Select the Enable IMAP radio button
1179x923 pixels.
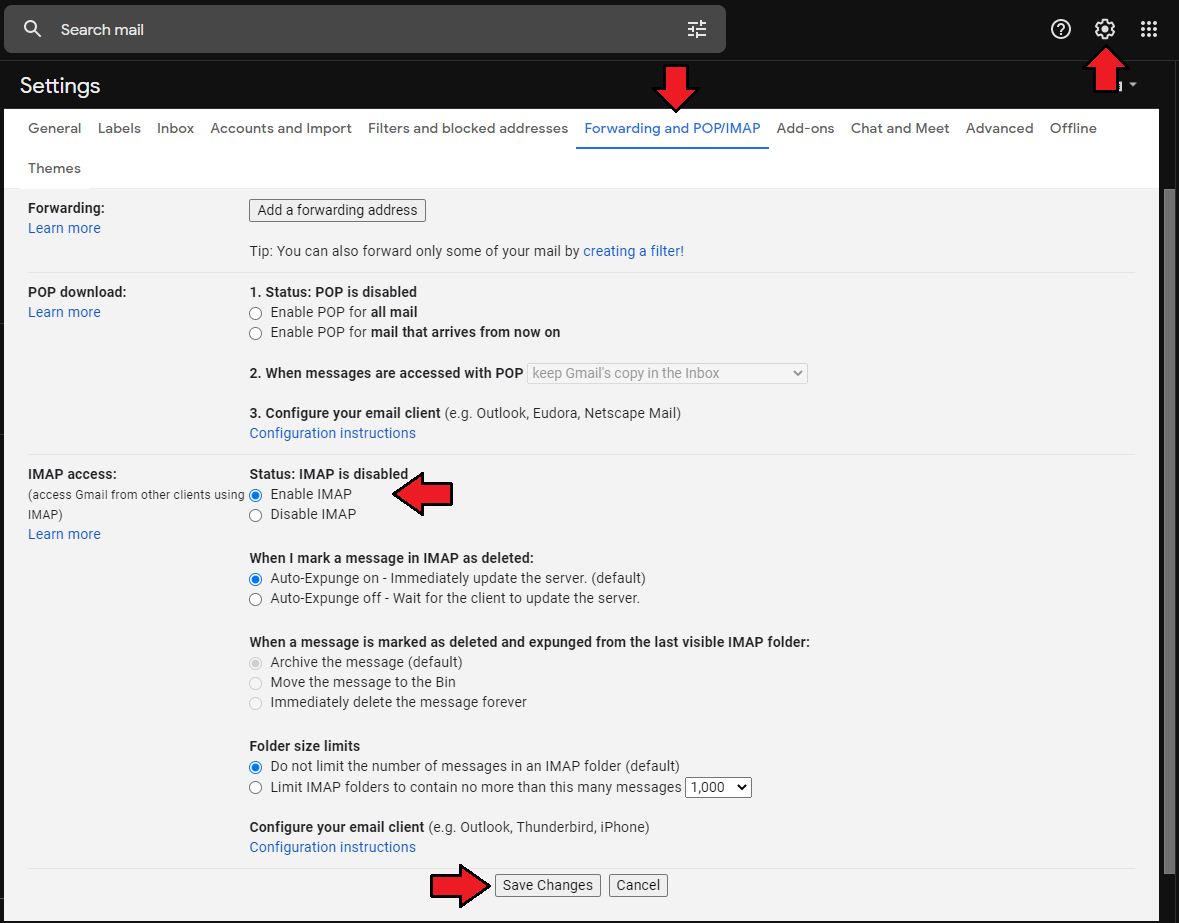click(x=256, y=495)
